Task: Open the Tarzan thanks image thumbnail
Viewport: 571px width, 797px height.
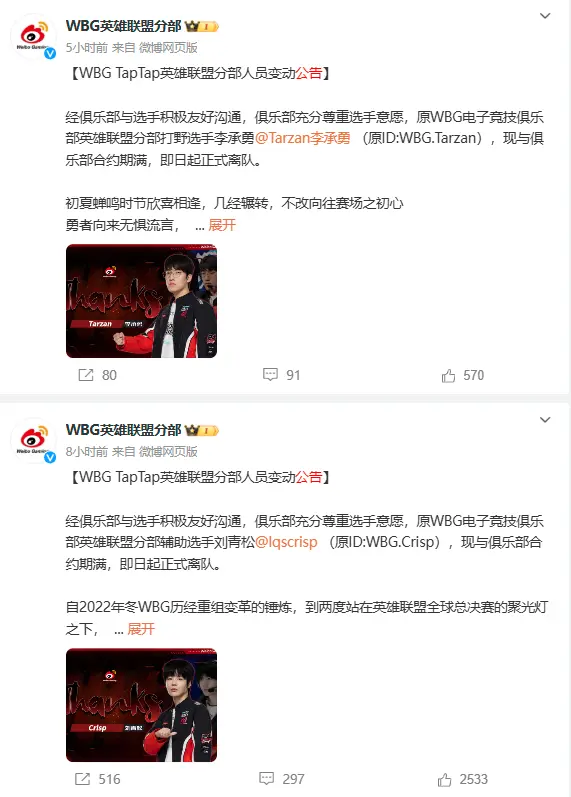Action: [x=141, y=301]
